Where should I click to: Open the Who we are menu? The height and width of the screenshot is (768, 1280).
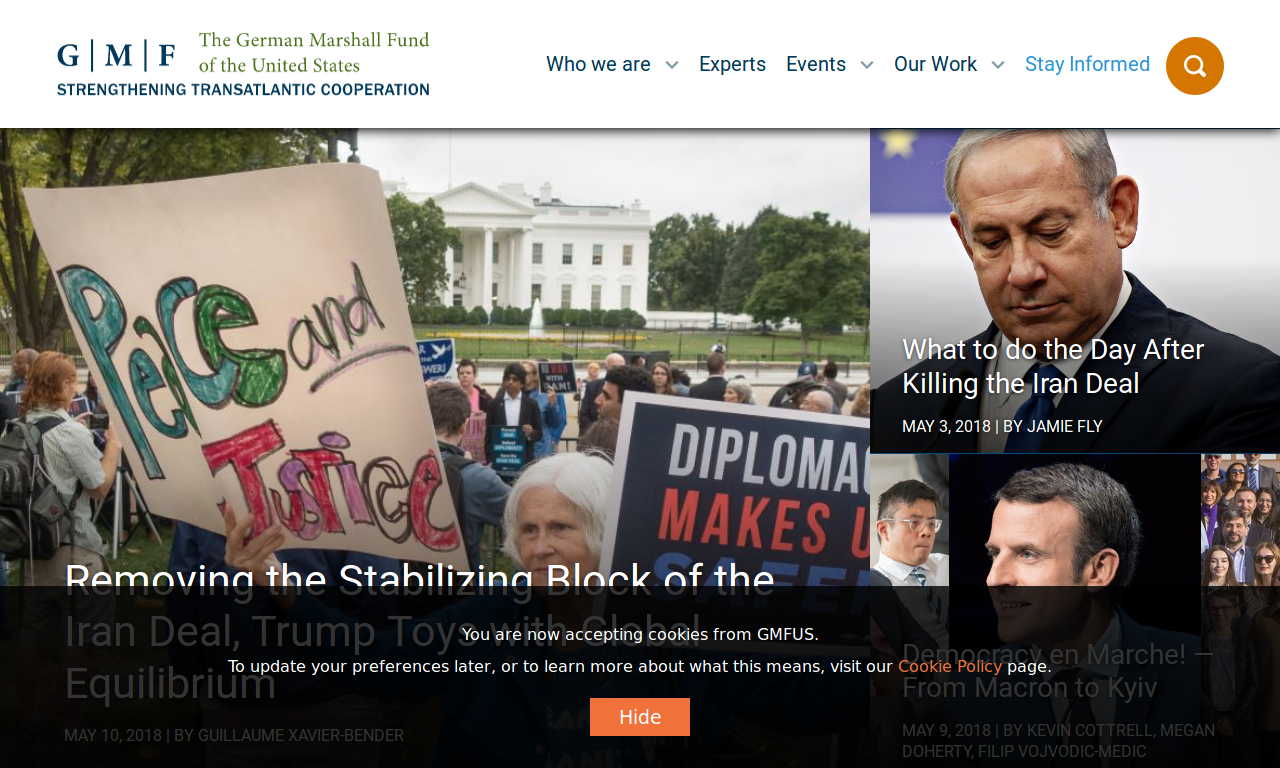(x=598, y=64)
